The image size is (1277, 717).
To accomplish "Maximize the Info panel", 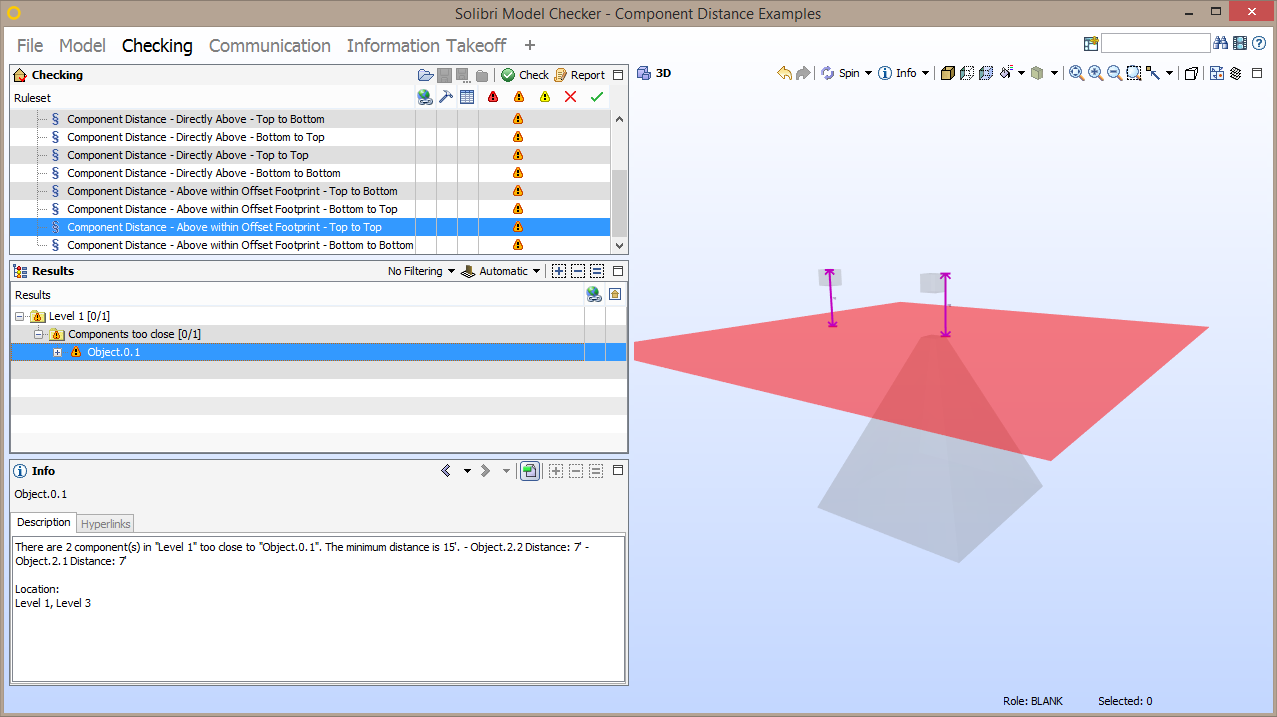I will (618, 471).
